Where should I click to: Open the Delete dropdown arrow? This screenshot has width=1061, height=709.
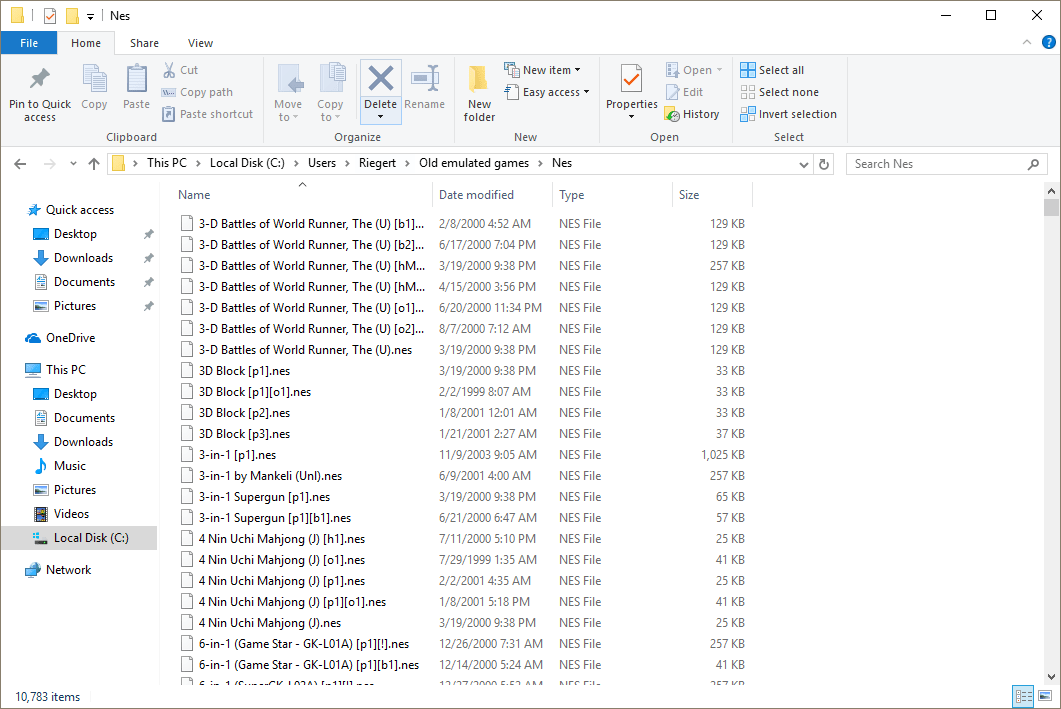380,117
